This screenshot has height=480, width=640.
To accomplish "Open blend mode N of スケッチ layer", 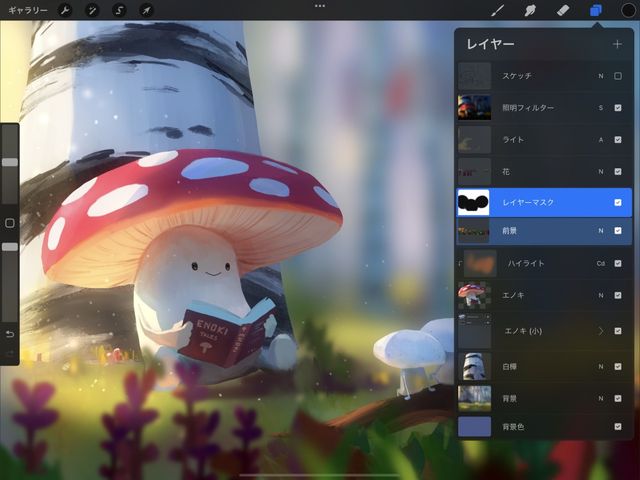I will [x=601, y=76].
